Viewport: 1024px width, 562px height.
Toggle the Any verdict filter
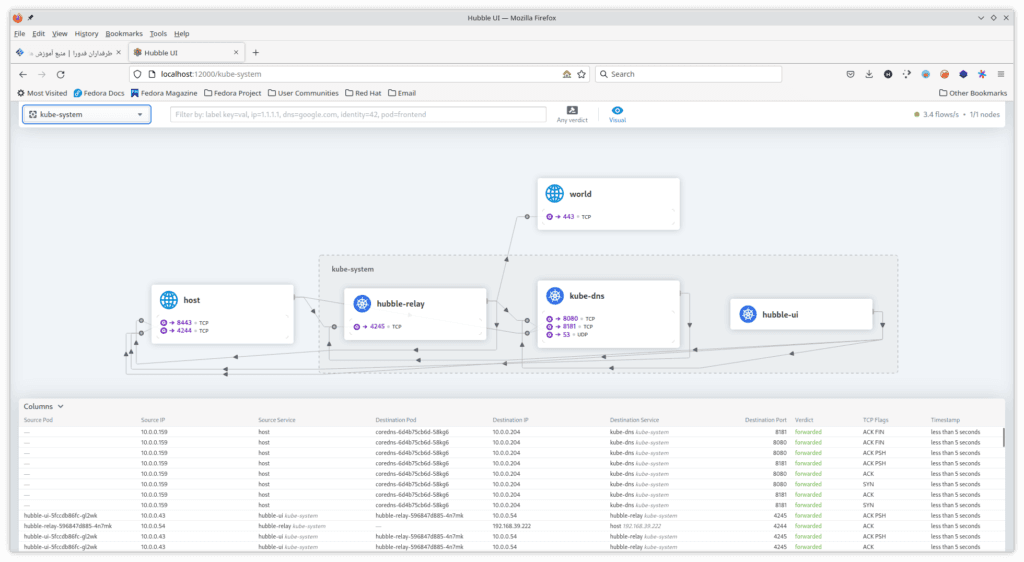(571, 114)
